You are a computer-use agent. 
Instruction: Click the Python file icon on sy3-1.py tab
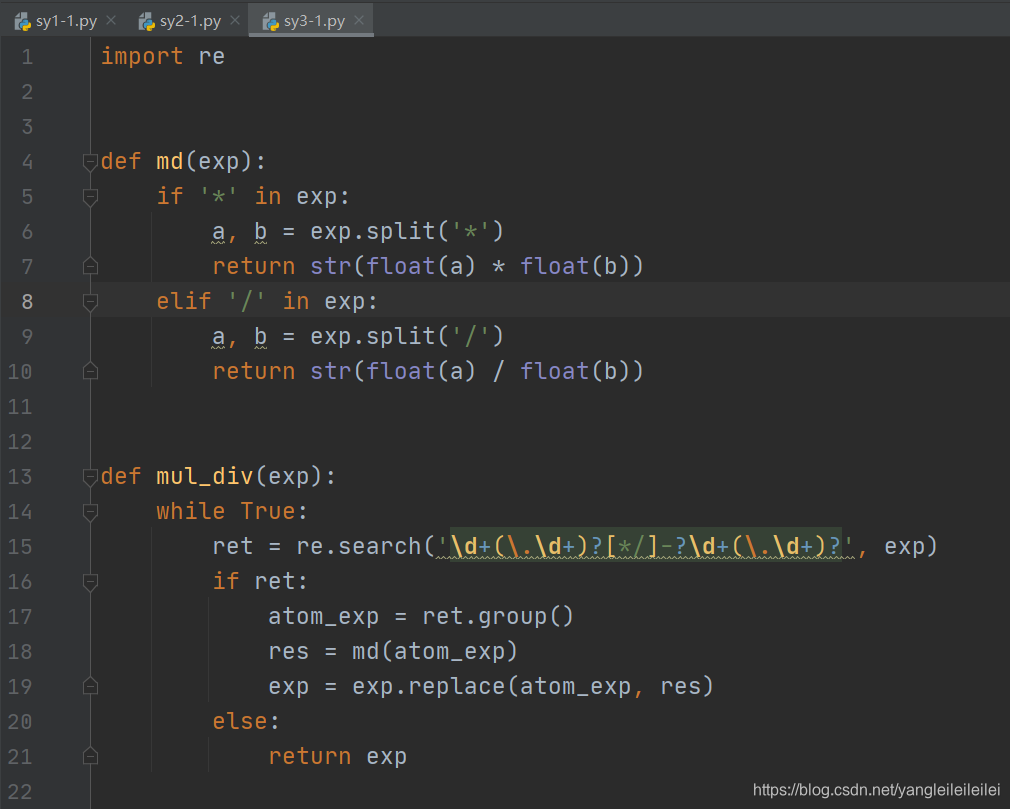click(271, 22)
